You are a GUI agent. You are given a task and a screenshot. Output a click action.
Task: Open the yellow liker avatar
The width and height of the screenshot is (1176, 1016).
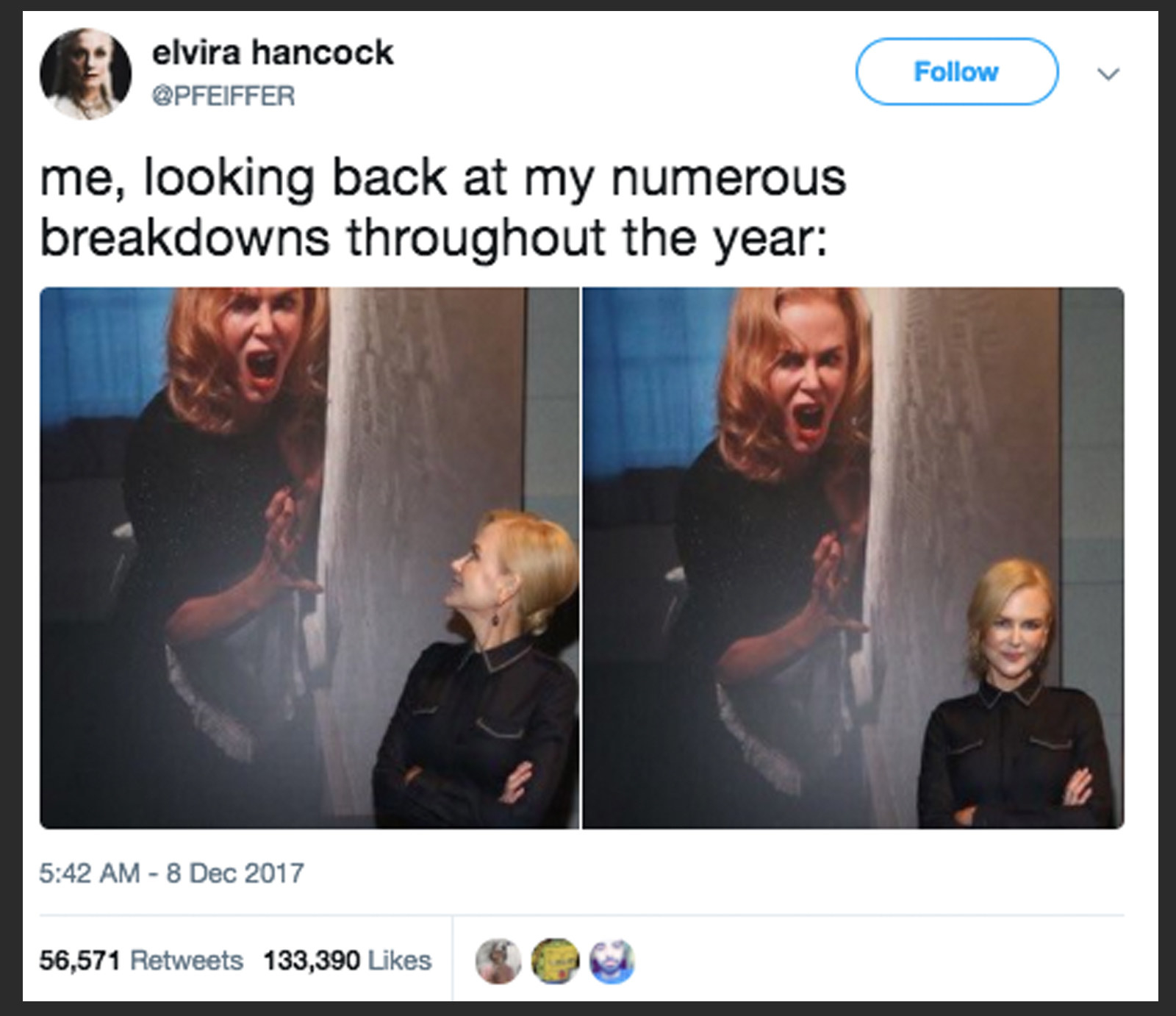(556, 961)
